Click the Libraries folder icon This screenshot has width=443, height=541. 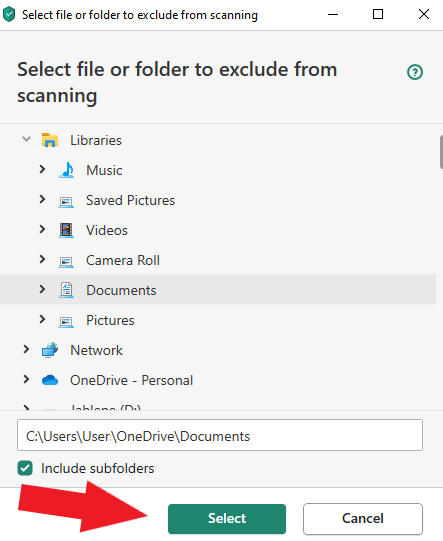tap(50, 140)
